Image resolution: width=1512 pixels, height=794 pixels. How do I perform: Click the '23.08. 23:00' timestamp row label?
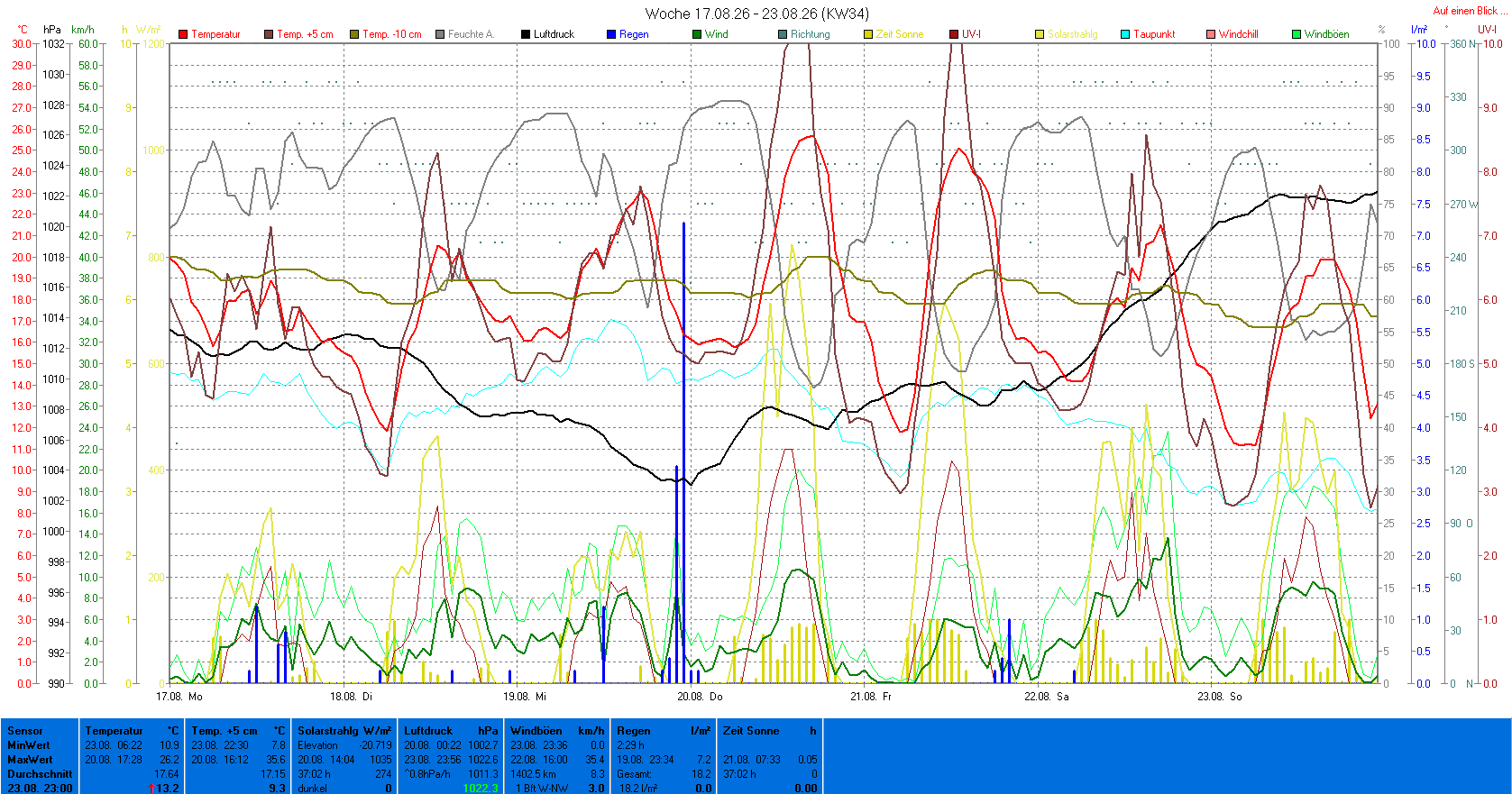[40, 789]
